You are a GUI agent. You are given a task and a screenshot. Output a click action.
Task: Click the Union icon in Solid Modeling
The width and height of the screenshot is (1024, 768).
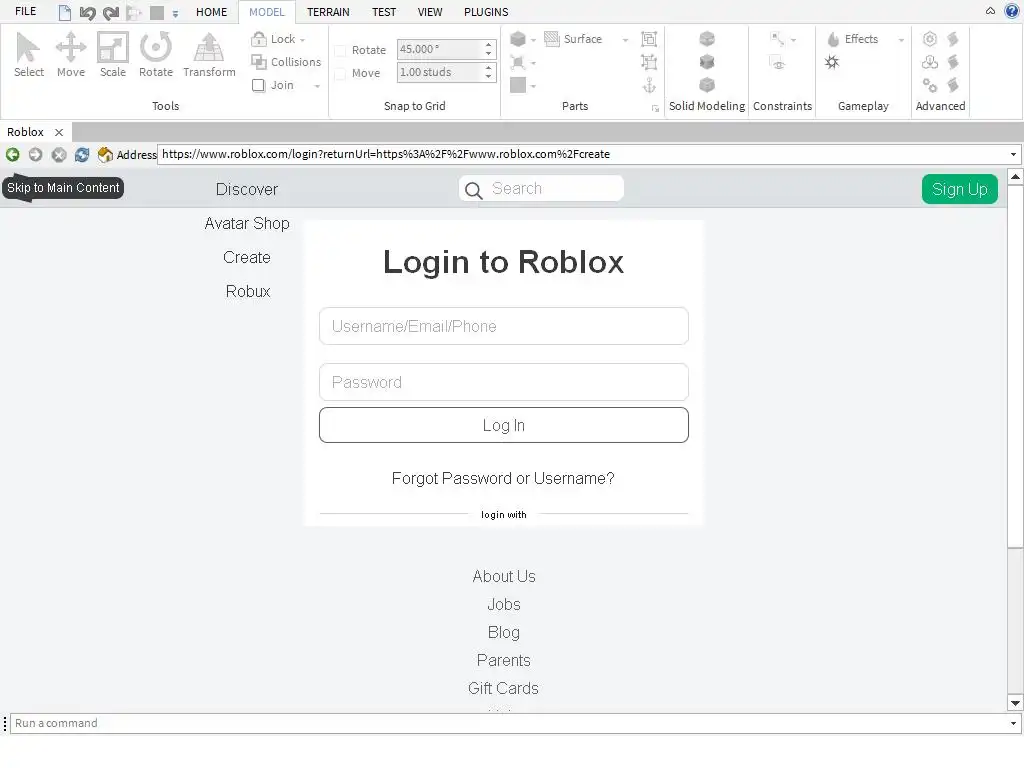coord(707,39)
